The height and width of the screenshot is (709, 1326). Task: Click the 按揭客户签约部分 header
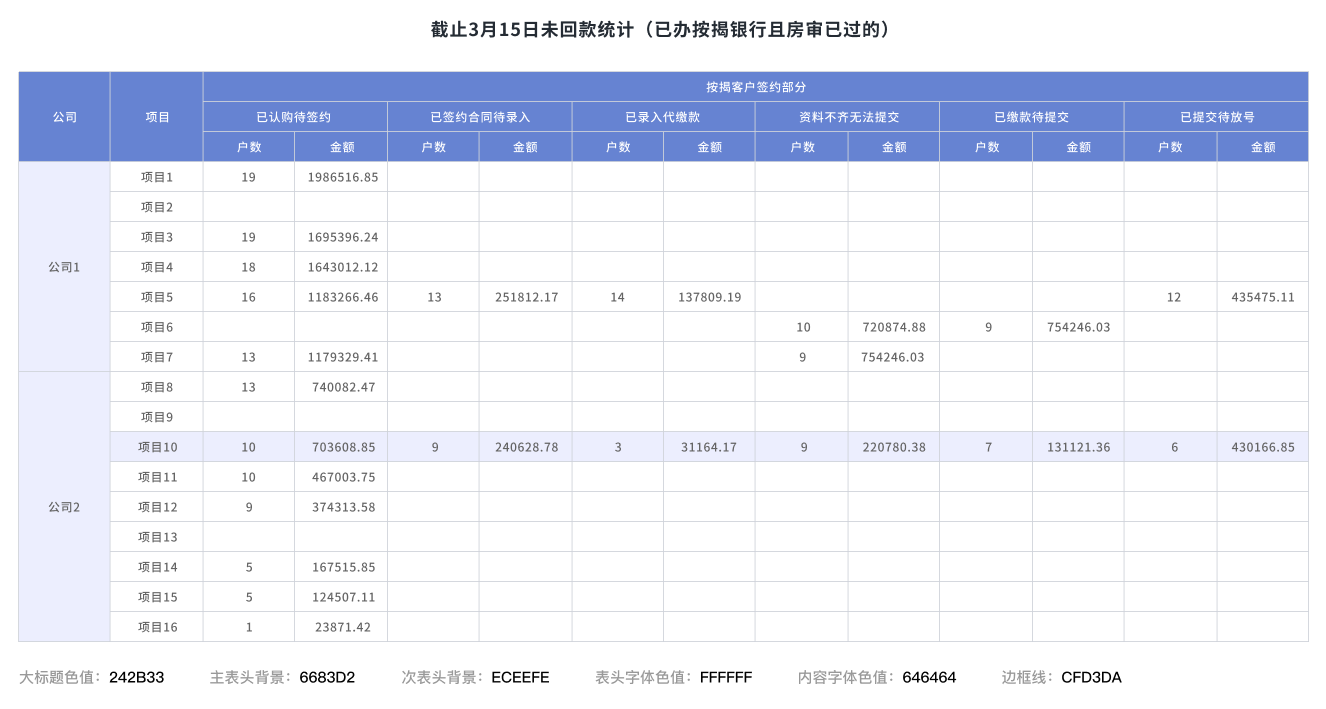click(756, 87)
